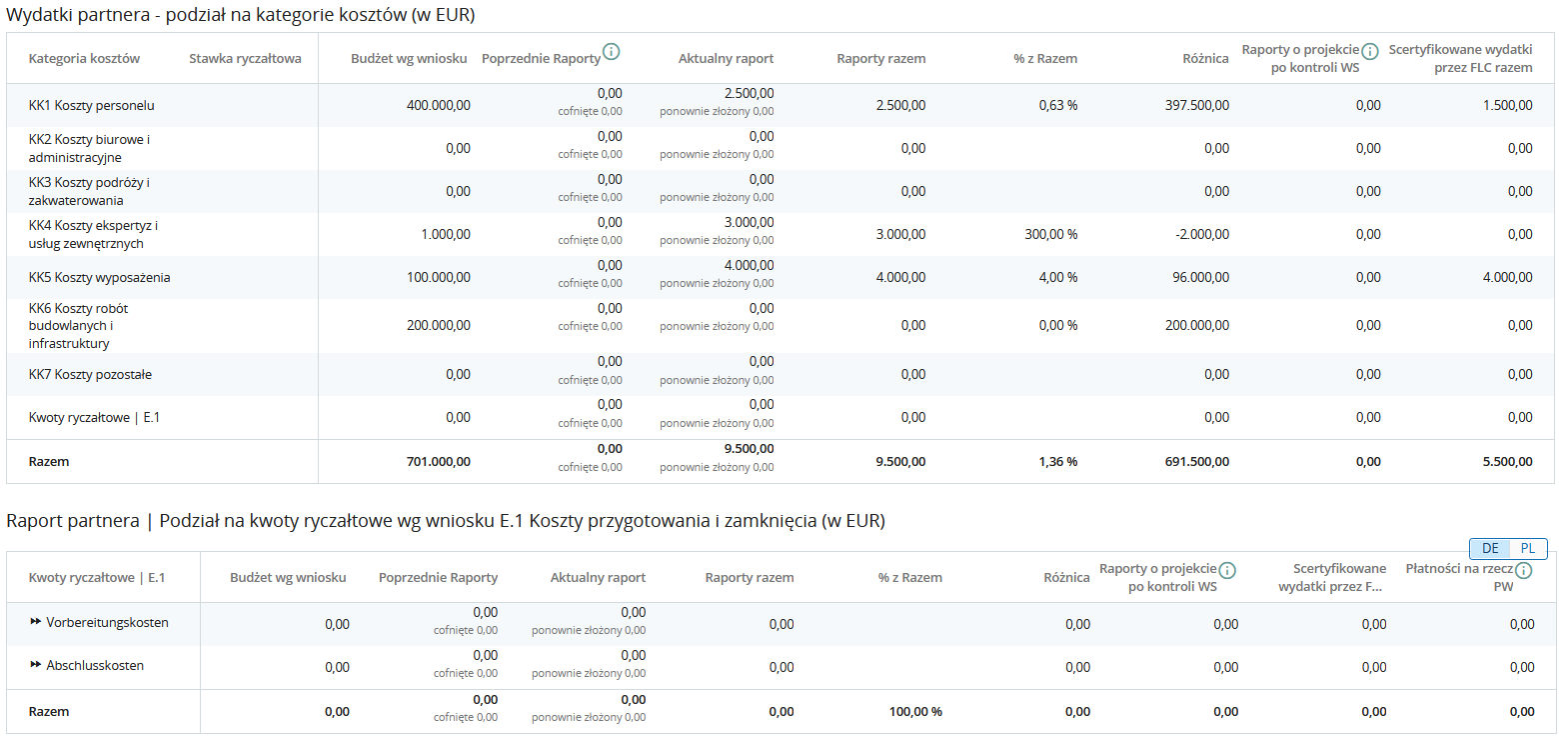Click the Stawka ryczałtowa column header
Image resolution: width=1568 pixels, height=748 pixels.
pyautogui.click(x=245, y=59)
